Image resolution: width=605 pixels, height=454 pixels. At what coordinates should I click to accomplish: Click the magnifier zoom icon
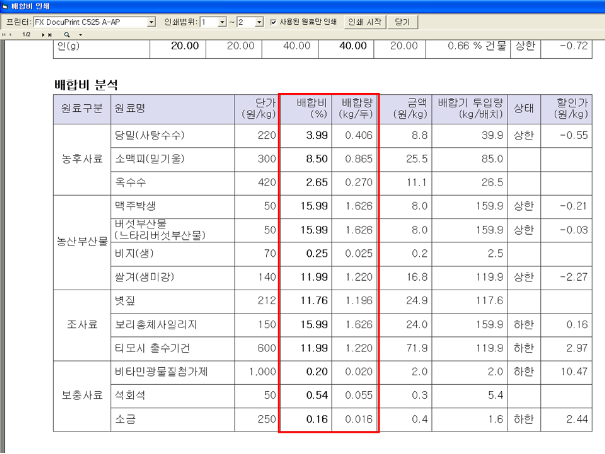[x=67, y=35]
